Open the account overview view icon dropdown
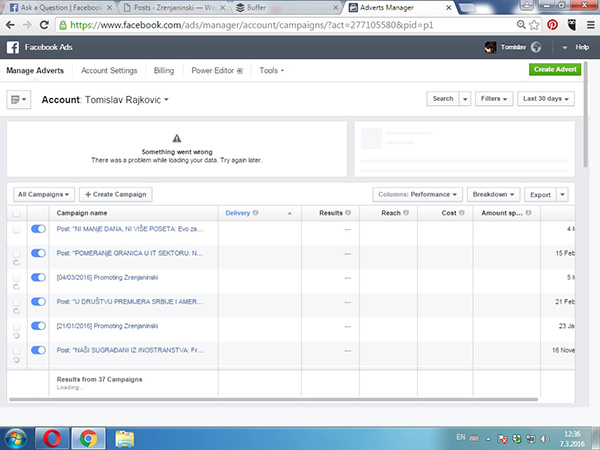 coord(18,100)
